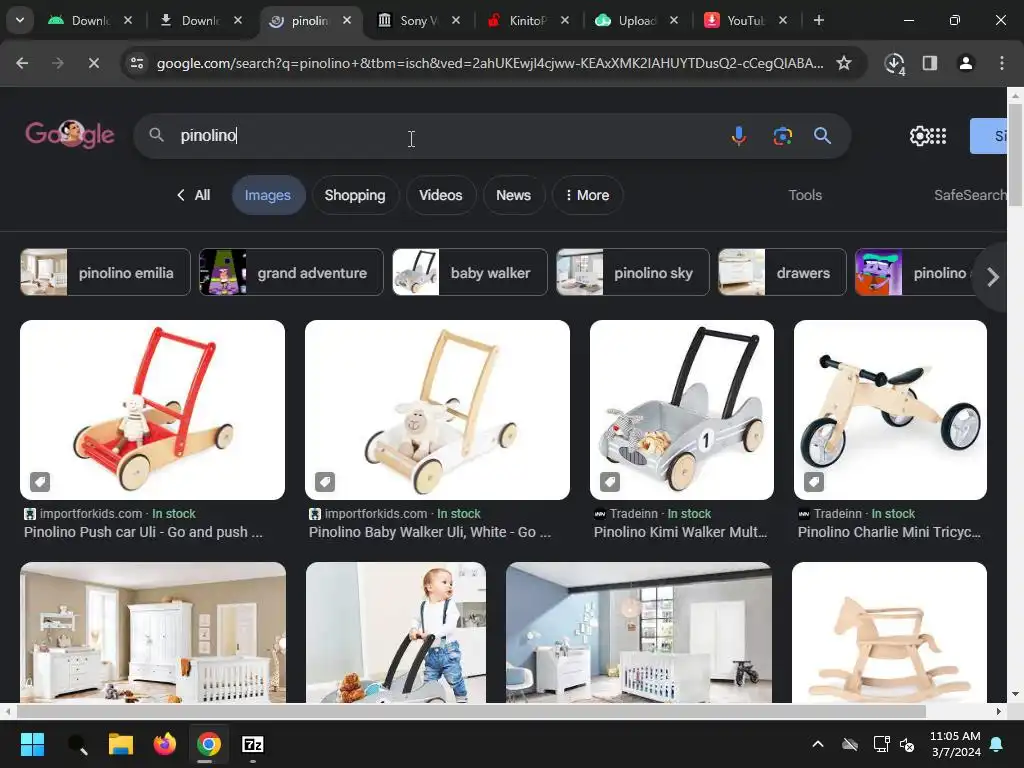
Task: Click product tag icon on Kimi Walker image
Action: tap(609, 482)
